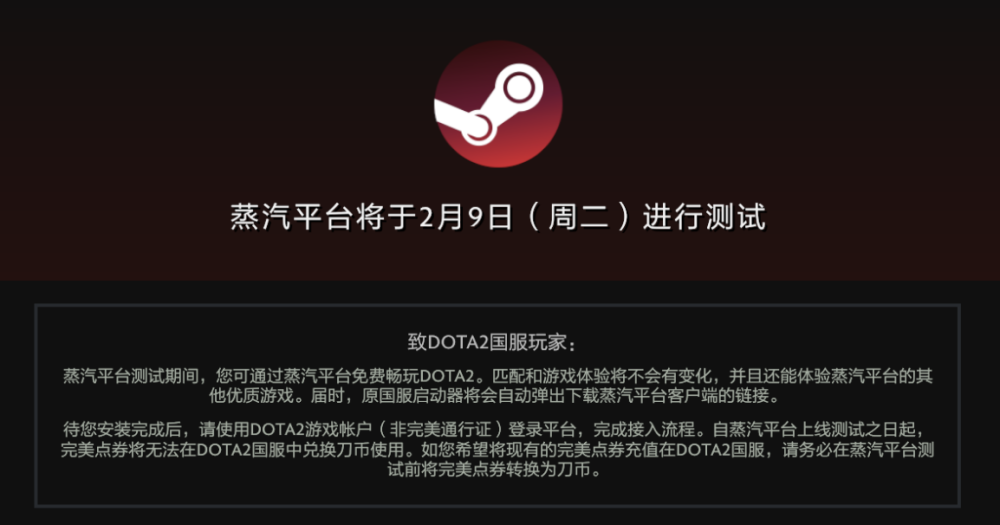Click the phrase 请务必在蒸汽平台测
The image size is (1000, 525).
tap(858, 450)
